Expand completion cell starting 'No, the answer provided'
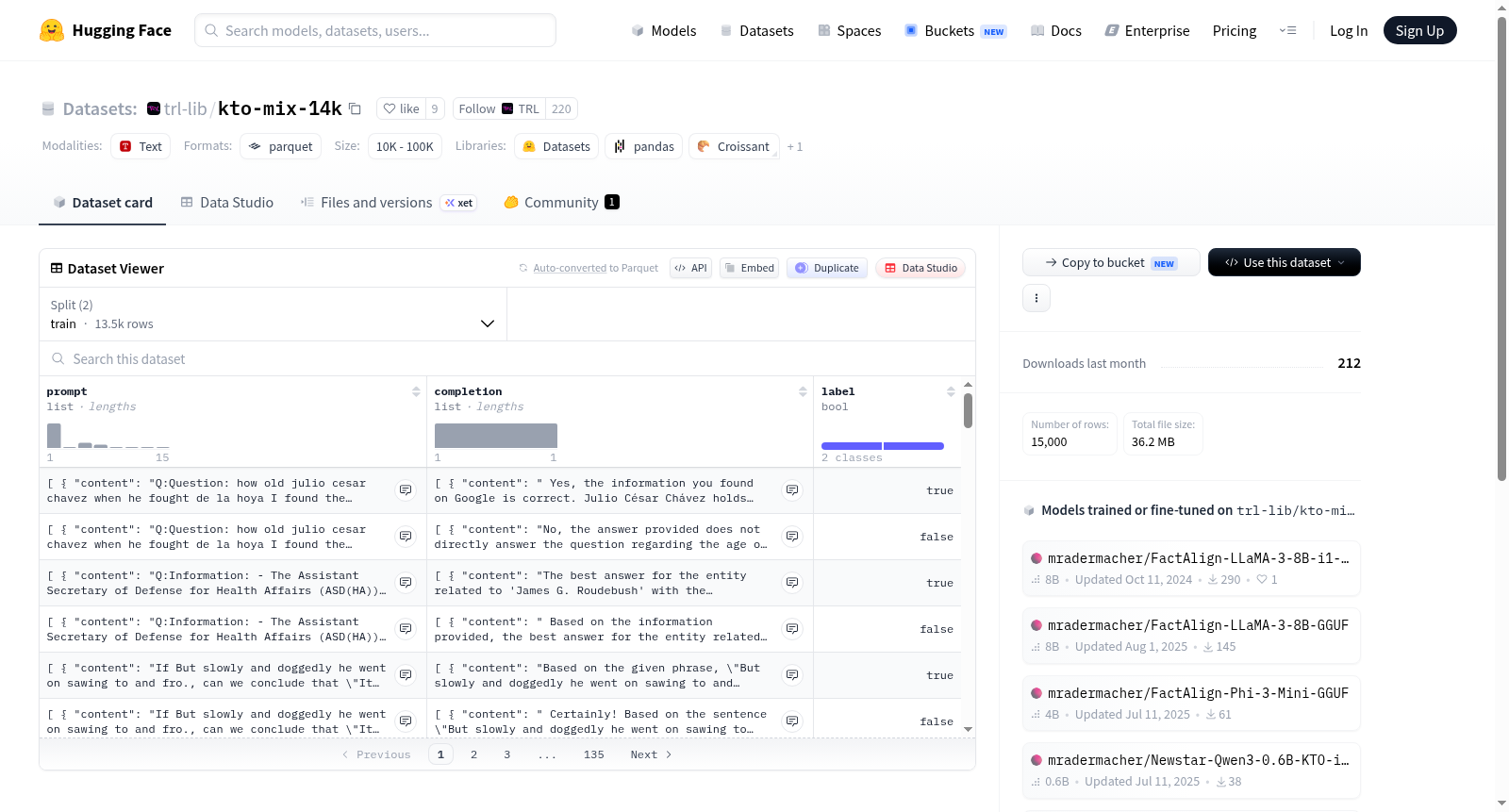Screen dimensions: 1509x812 tap(792, 537)
